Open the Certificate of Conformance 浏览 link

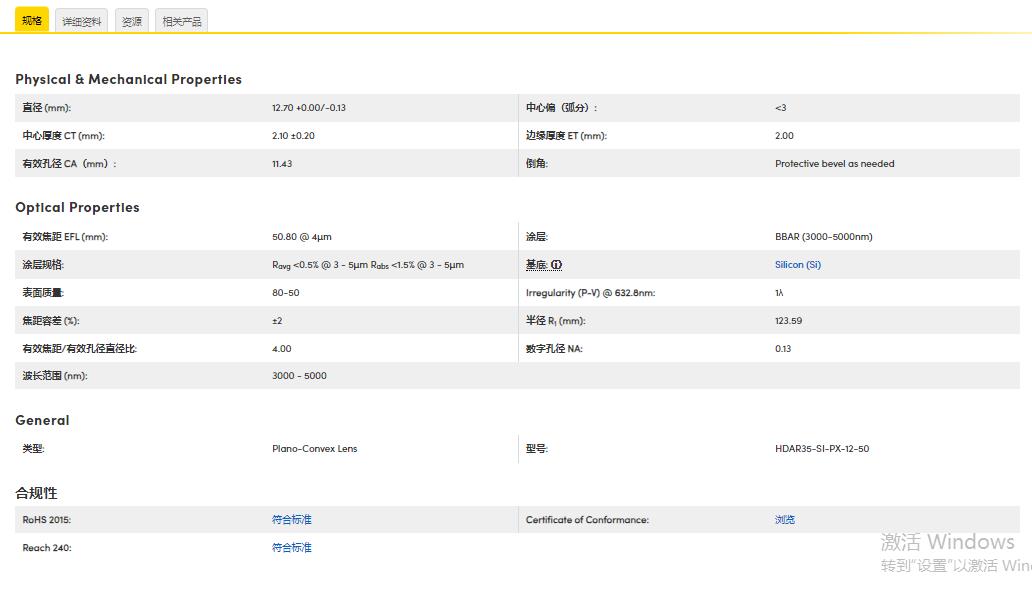coord(785,520)
